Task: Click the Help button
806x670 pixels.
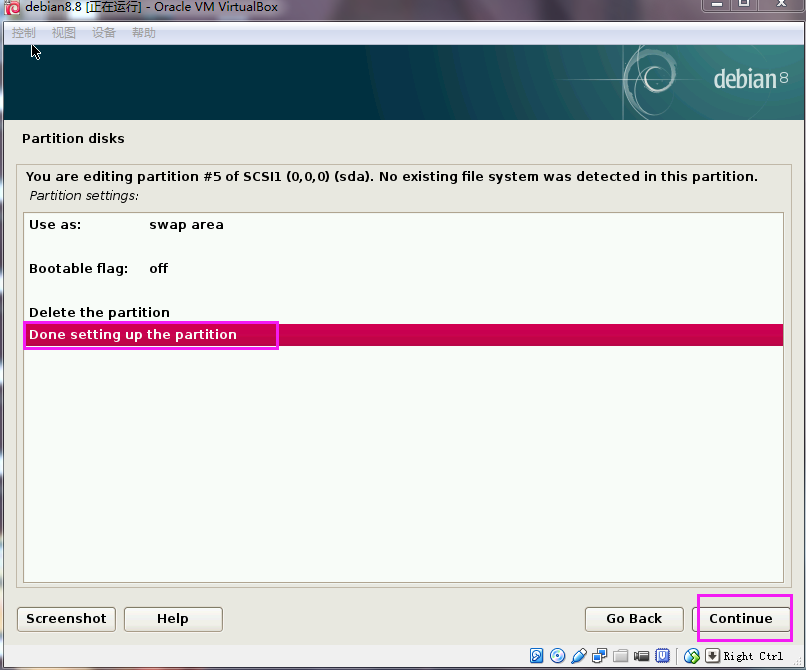Action: 172,619
